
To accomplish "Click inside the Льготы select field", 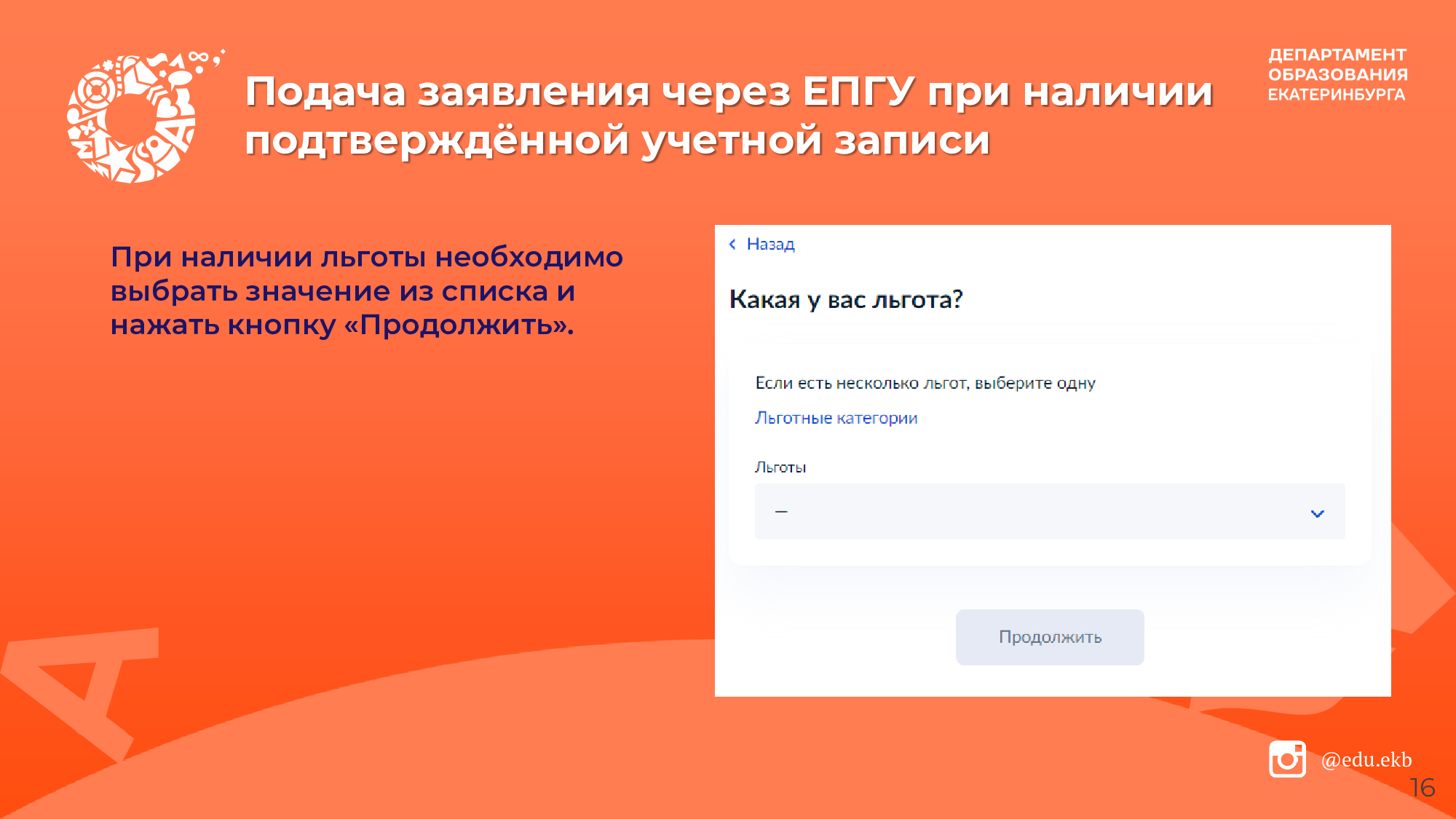I will [1048, 512].
